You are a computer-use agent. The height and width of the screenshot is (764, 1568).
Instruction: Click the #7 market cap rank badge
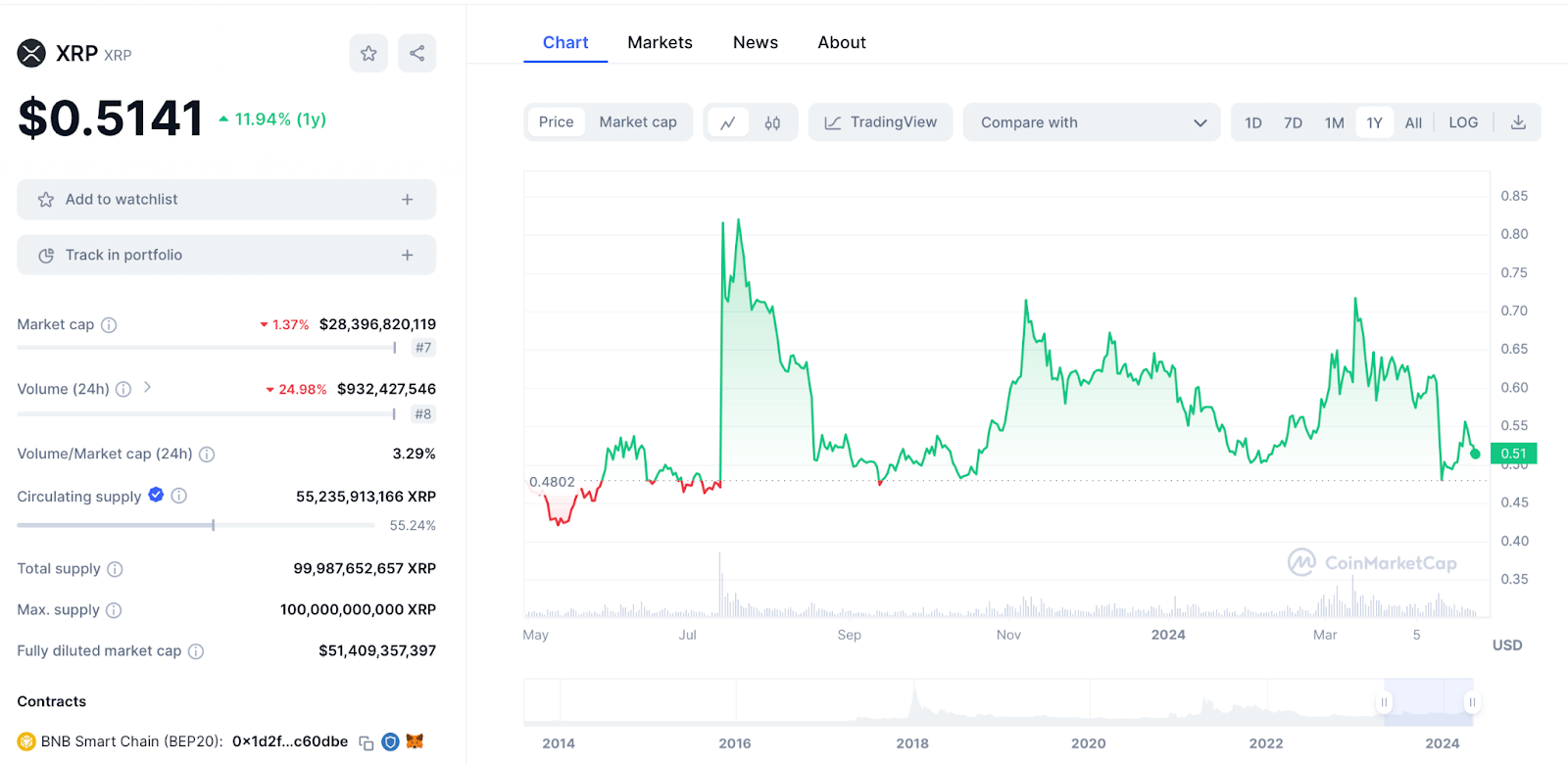423,348
